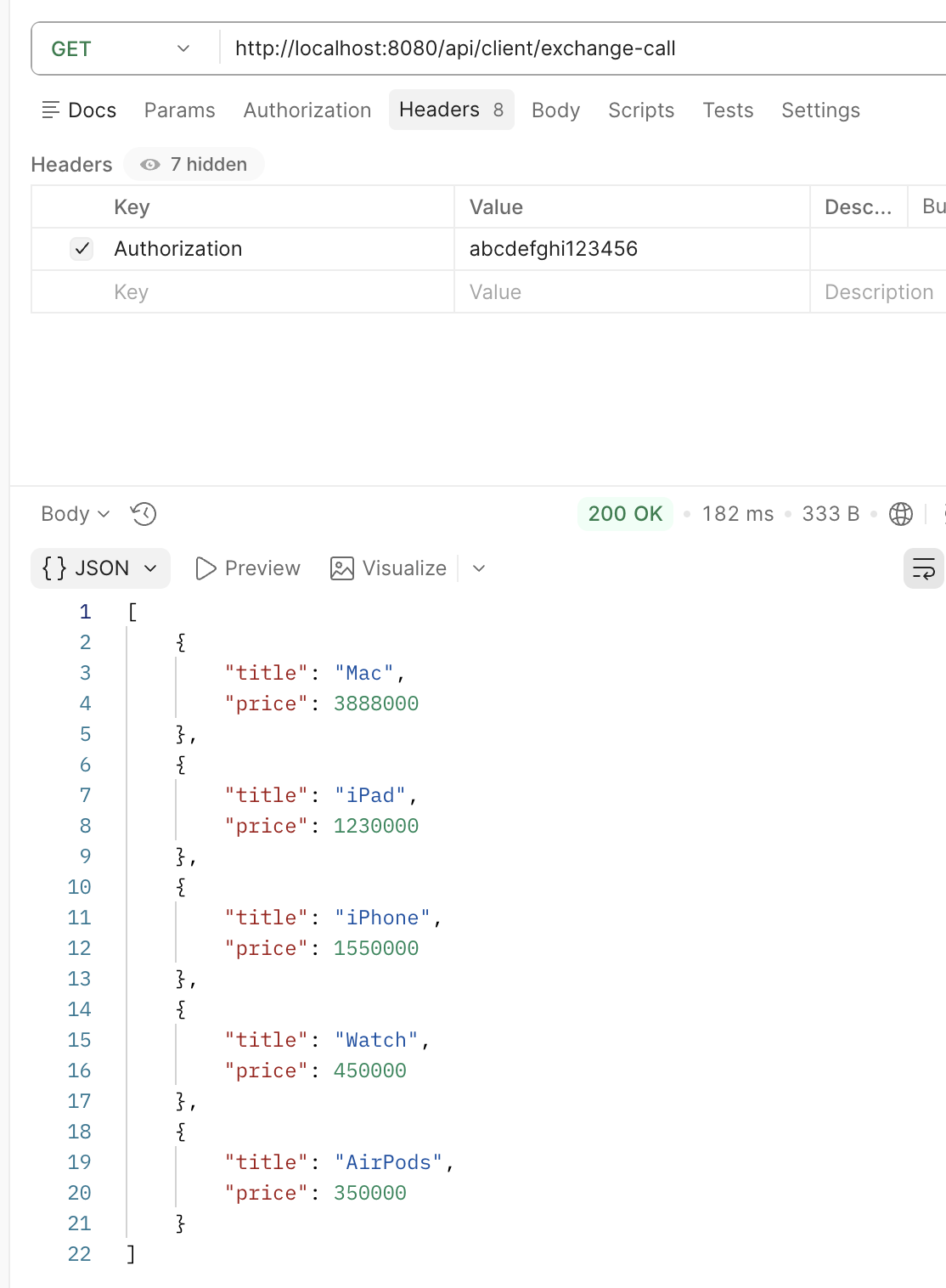Toggle word wrap icon in response
Screen dimensions: 946x1288
923,568
